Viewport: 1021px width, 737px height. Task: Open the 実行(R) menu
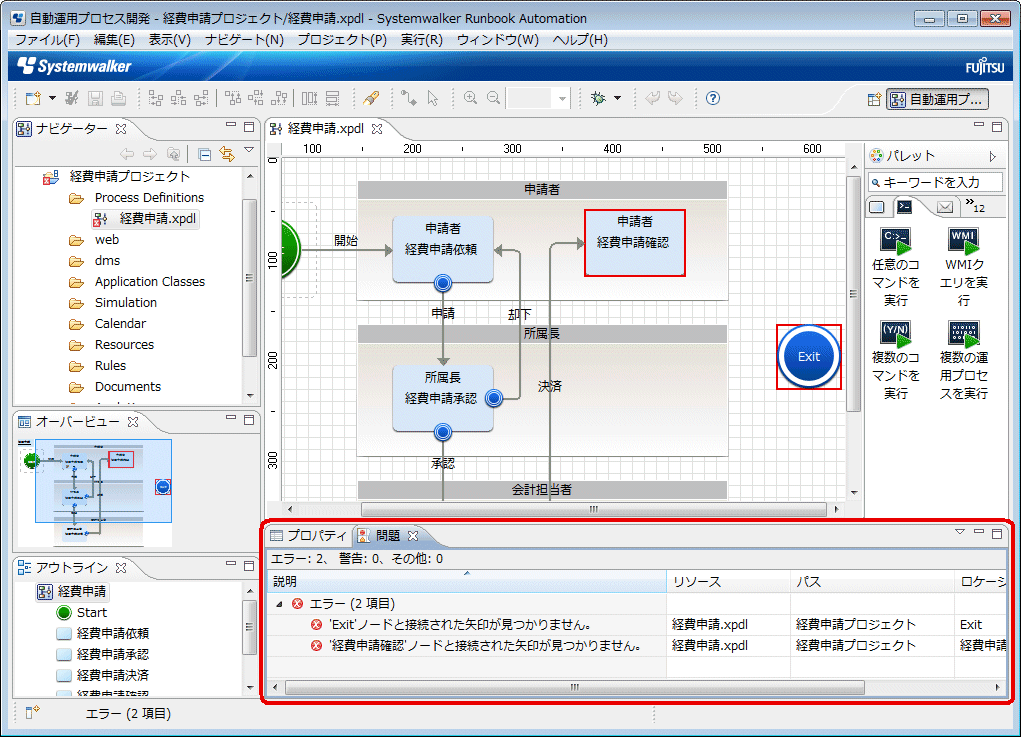tap(421, 40)
